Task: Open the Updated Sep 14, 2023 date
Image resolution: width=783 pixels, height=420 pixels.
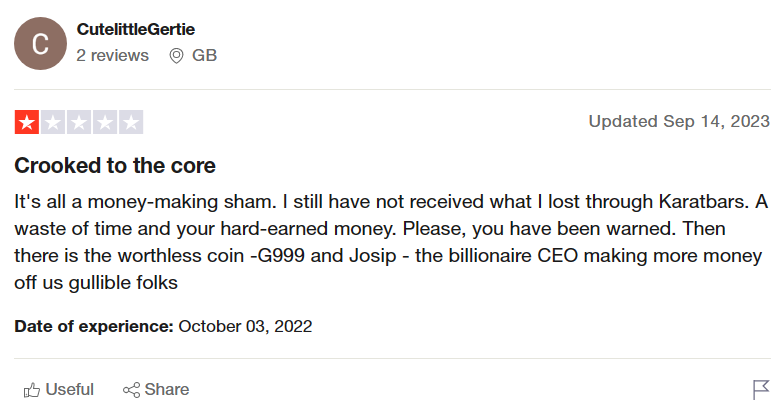Action: (x=679, y=121)
